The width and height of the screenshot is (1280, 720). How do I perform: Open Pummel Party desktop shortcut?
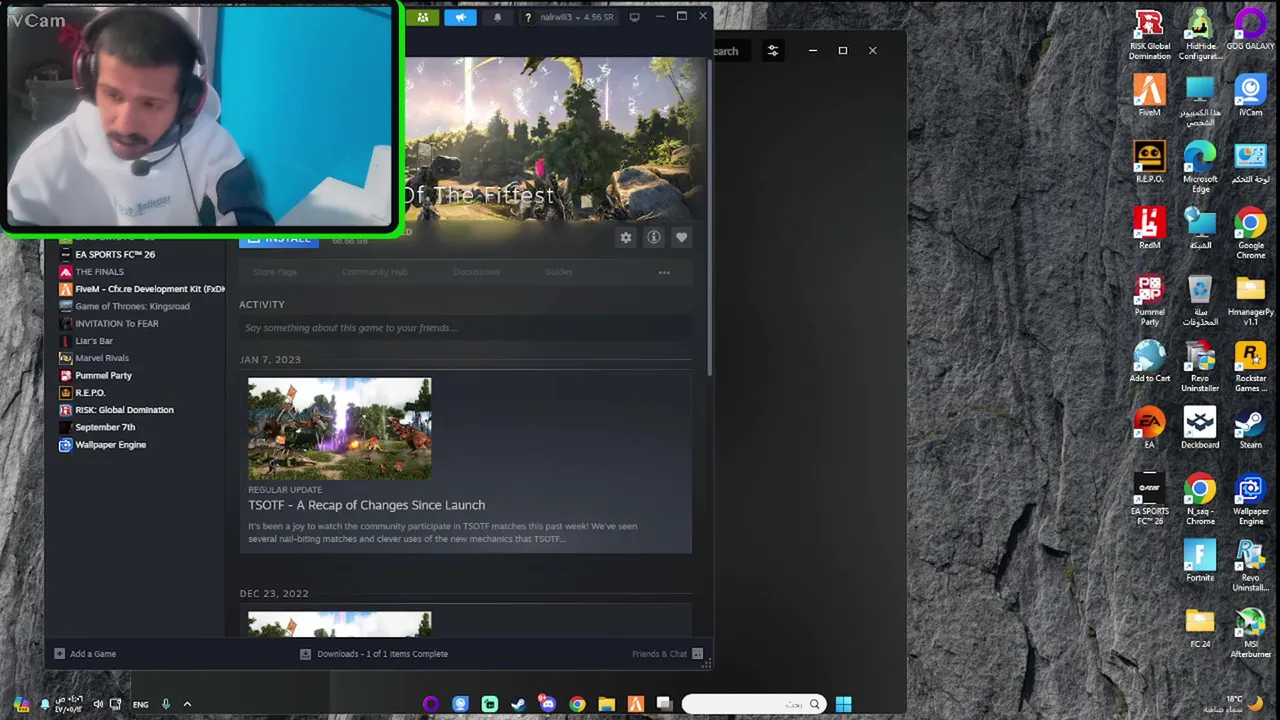click(1149, 300)
